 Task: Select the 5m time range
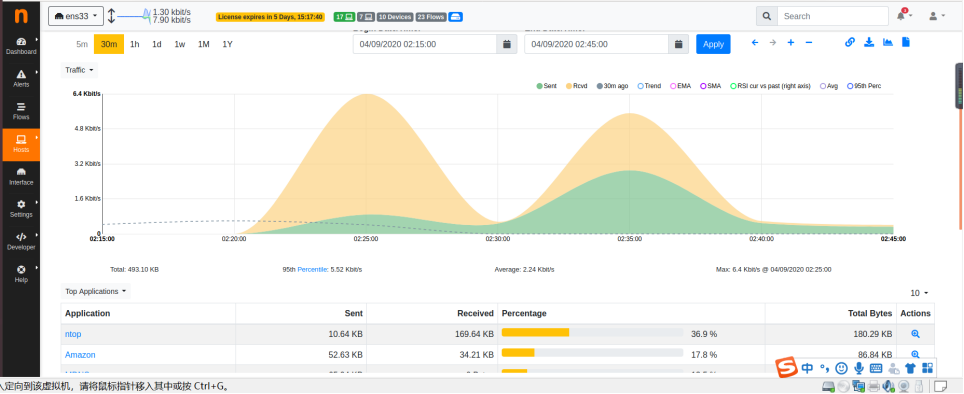[x=82, y=44]
